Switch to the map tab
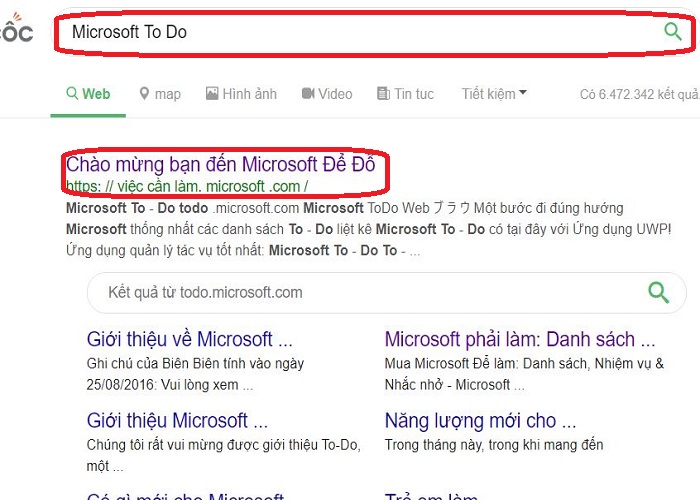The image size is (700, 500). [x=160, y=94]
